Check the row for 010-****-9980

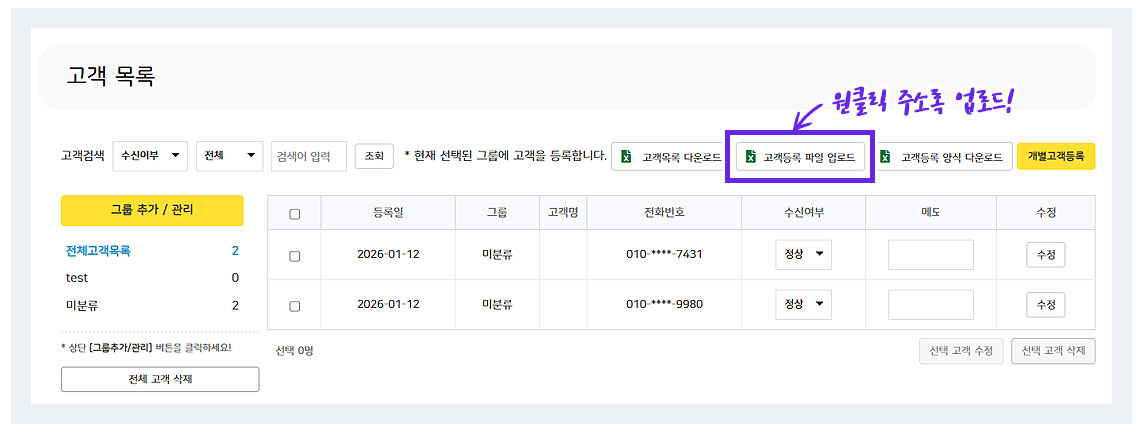294,306
